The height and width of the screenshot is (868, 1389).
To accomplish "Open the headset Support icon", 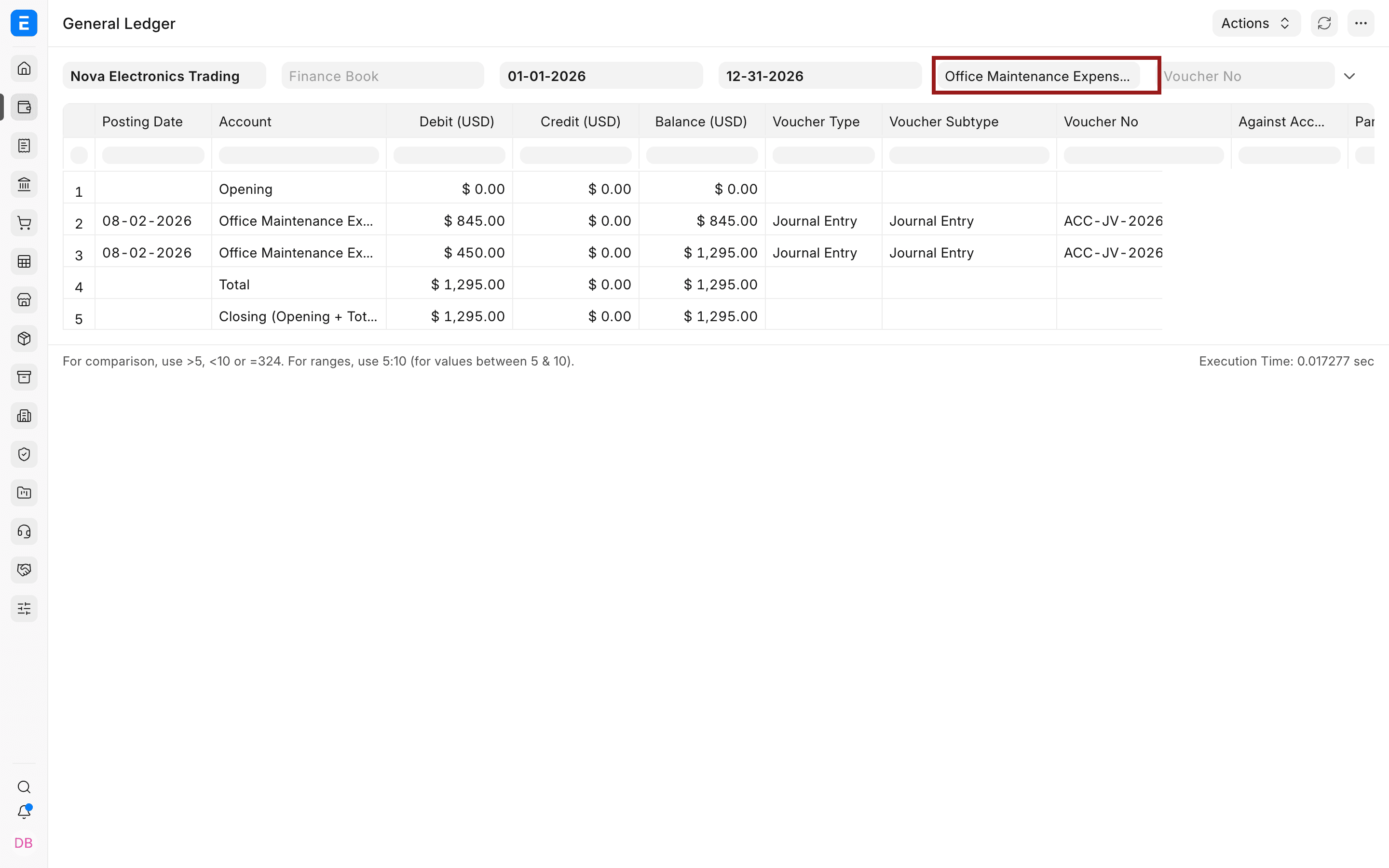I will click(24, 531).
